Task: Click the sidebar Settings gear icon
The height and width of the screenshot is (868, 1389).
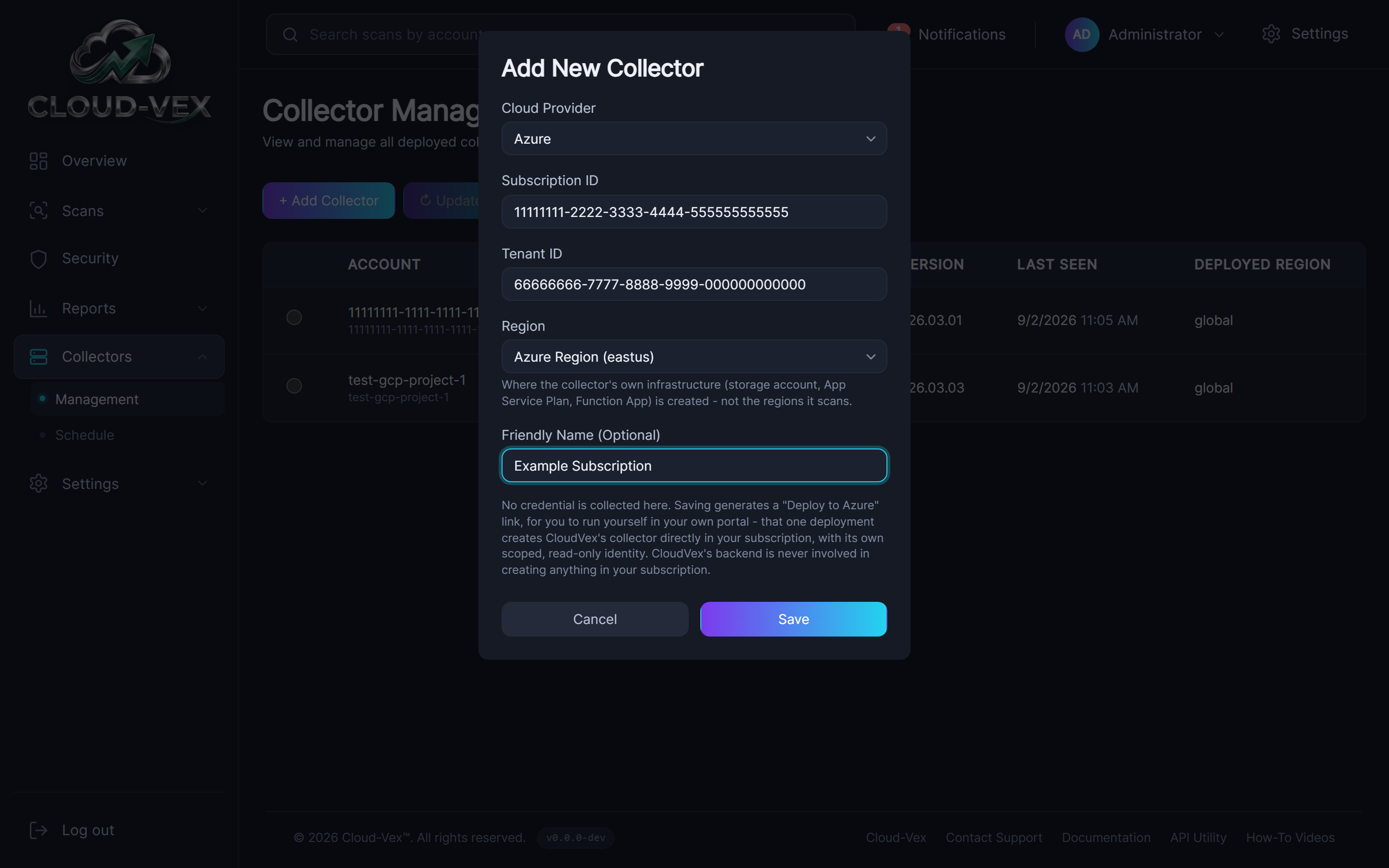Action: 39,483
